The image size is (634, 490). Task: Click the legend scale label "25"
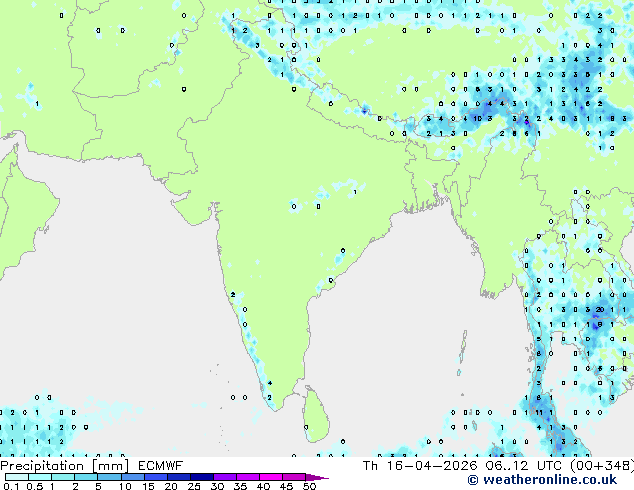click(194, 486)
